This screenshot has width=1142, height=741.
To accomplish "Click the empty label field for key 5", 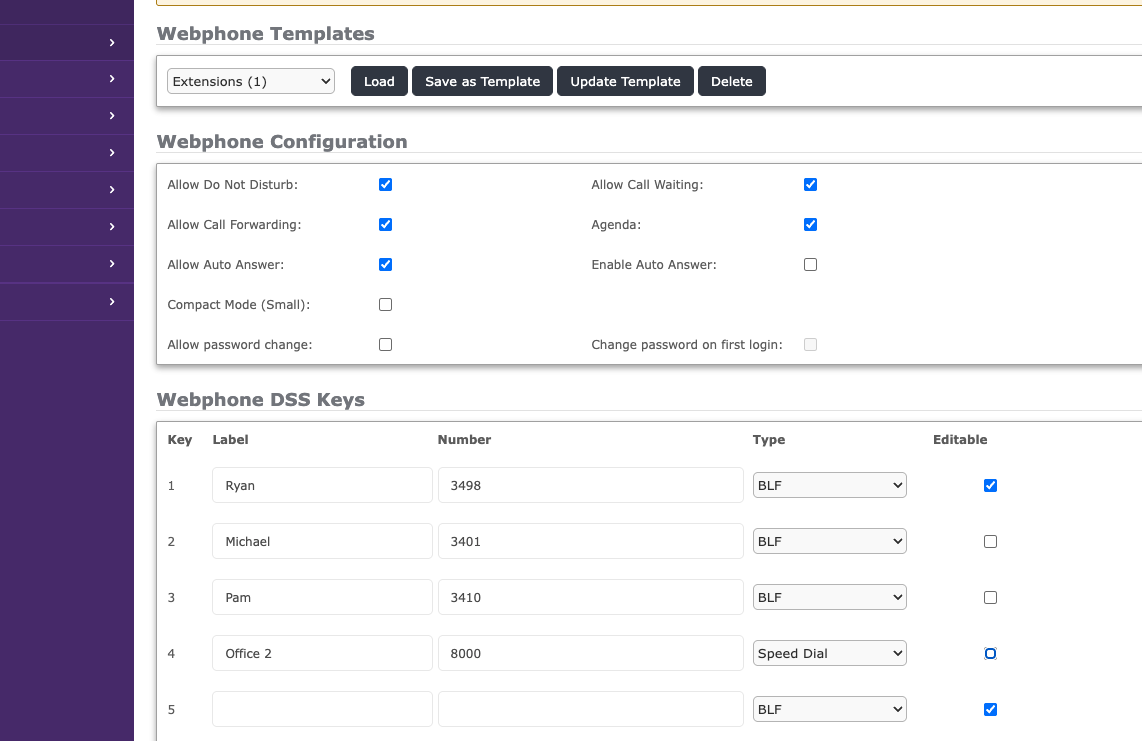I will [x=323, y=710].
